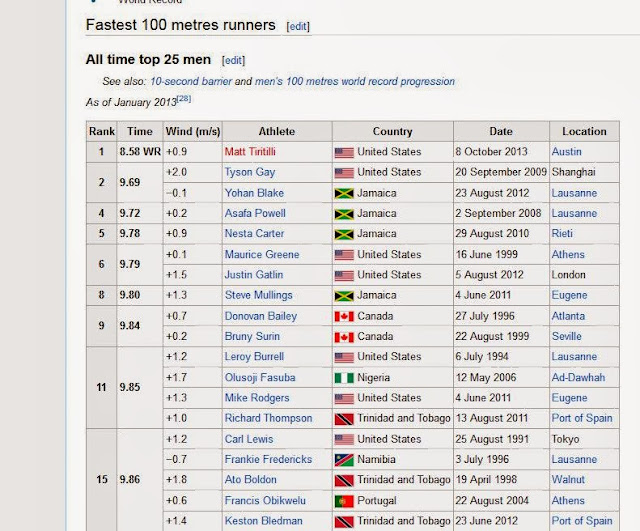Click Jamaica flag in Yohan Blake row
640x531 pixels.
344,193
